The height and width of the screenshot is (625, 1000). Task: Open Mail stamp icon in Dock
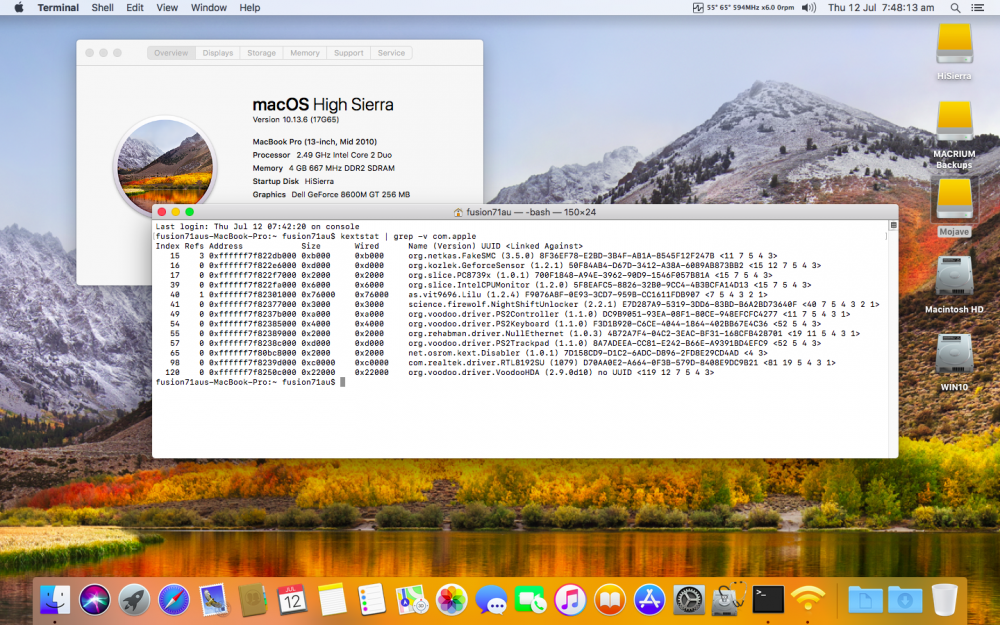click(213, 599)
